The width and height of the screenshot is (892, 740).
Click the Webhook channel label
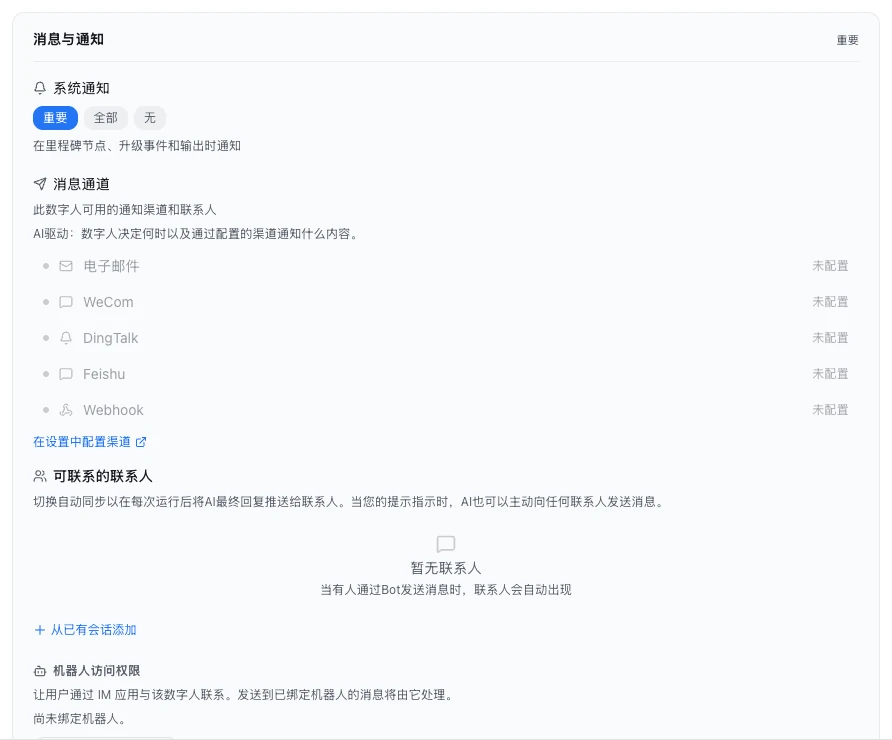tap(113, 410)
